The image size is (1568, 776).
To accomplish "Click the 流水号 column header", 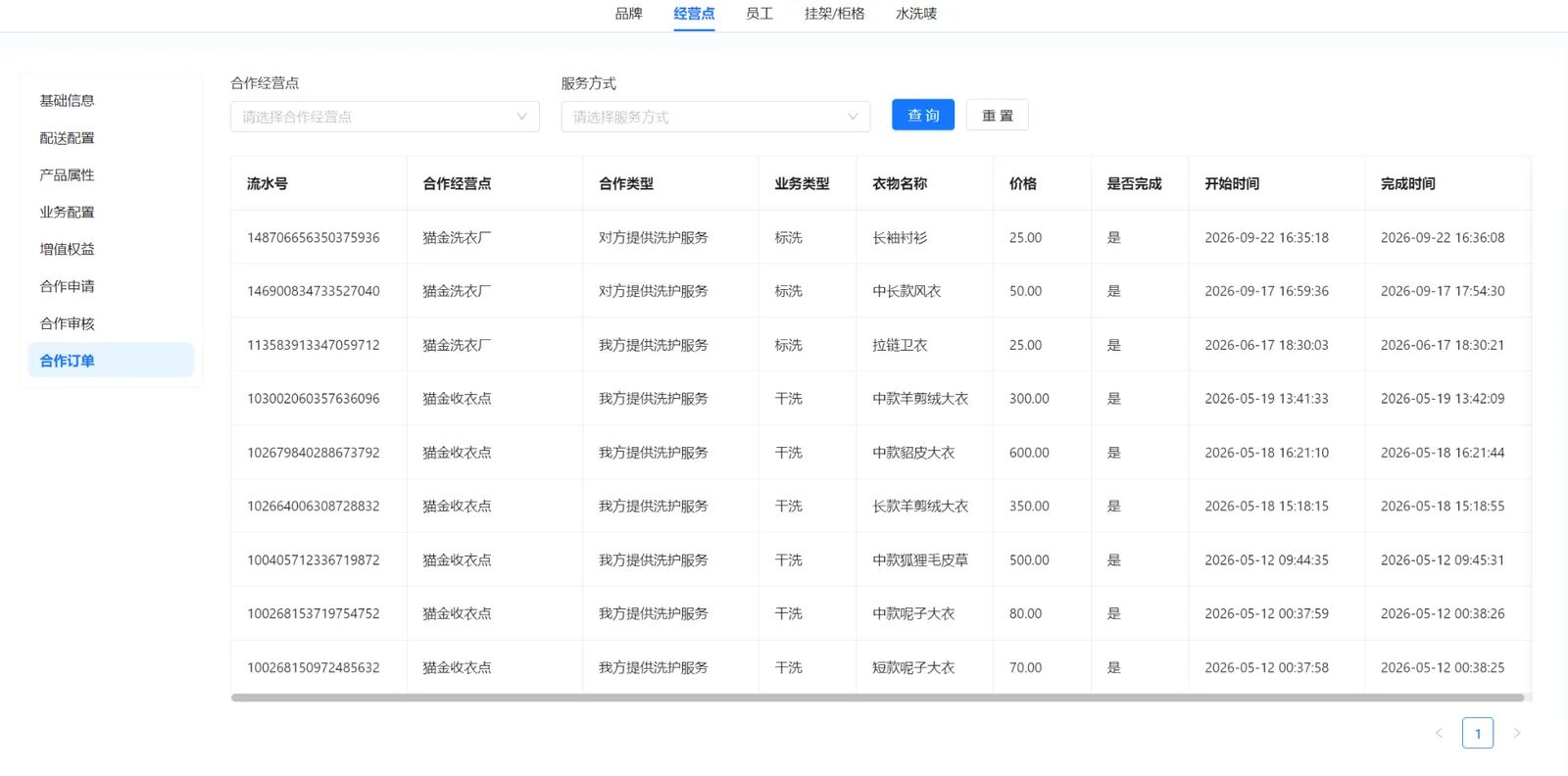I will pos(318,183).
